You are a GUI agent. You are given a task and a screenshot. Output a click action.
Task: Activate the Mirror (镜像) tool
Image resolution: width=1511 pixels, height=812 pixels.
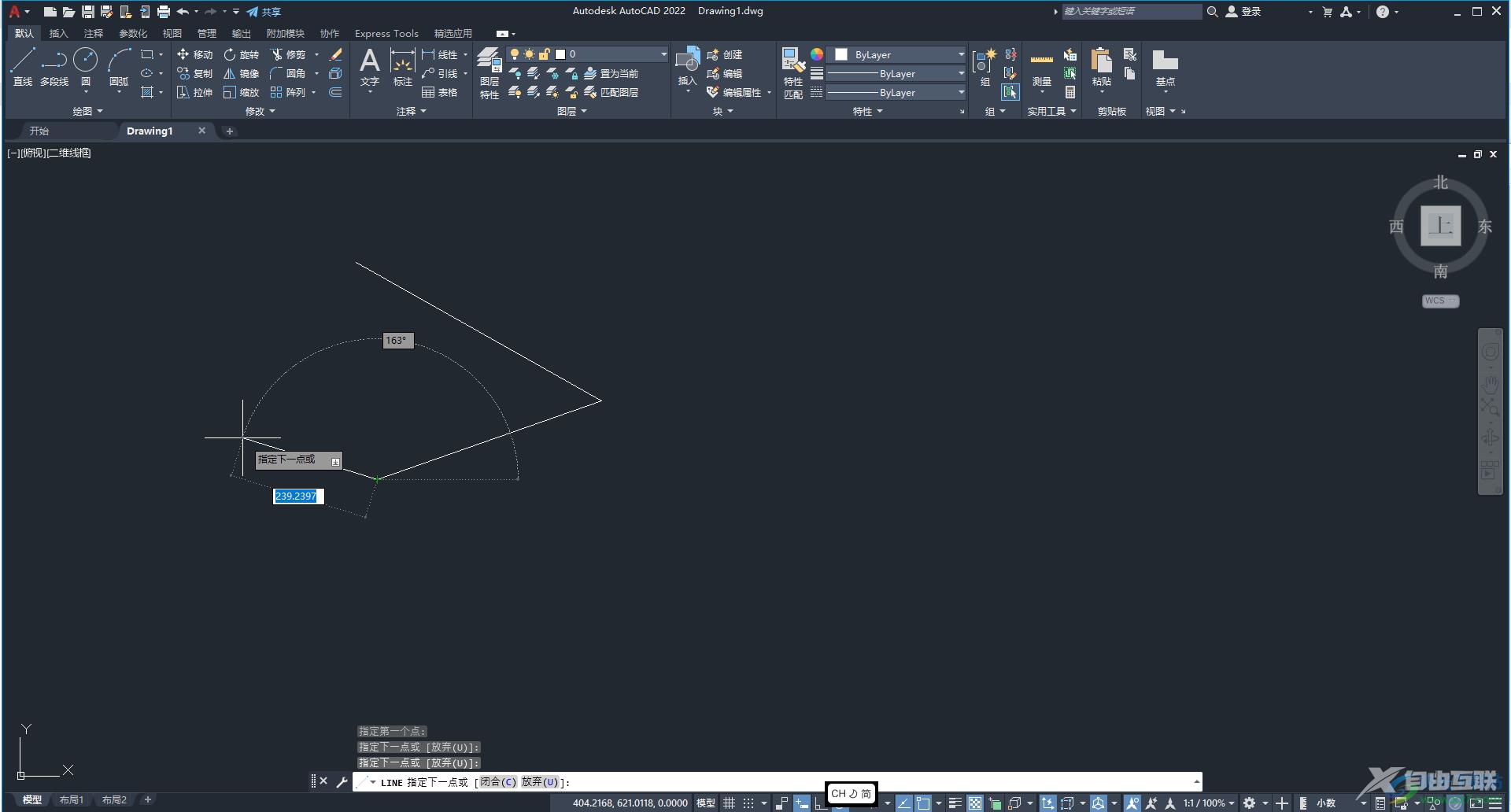point(242,73)
